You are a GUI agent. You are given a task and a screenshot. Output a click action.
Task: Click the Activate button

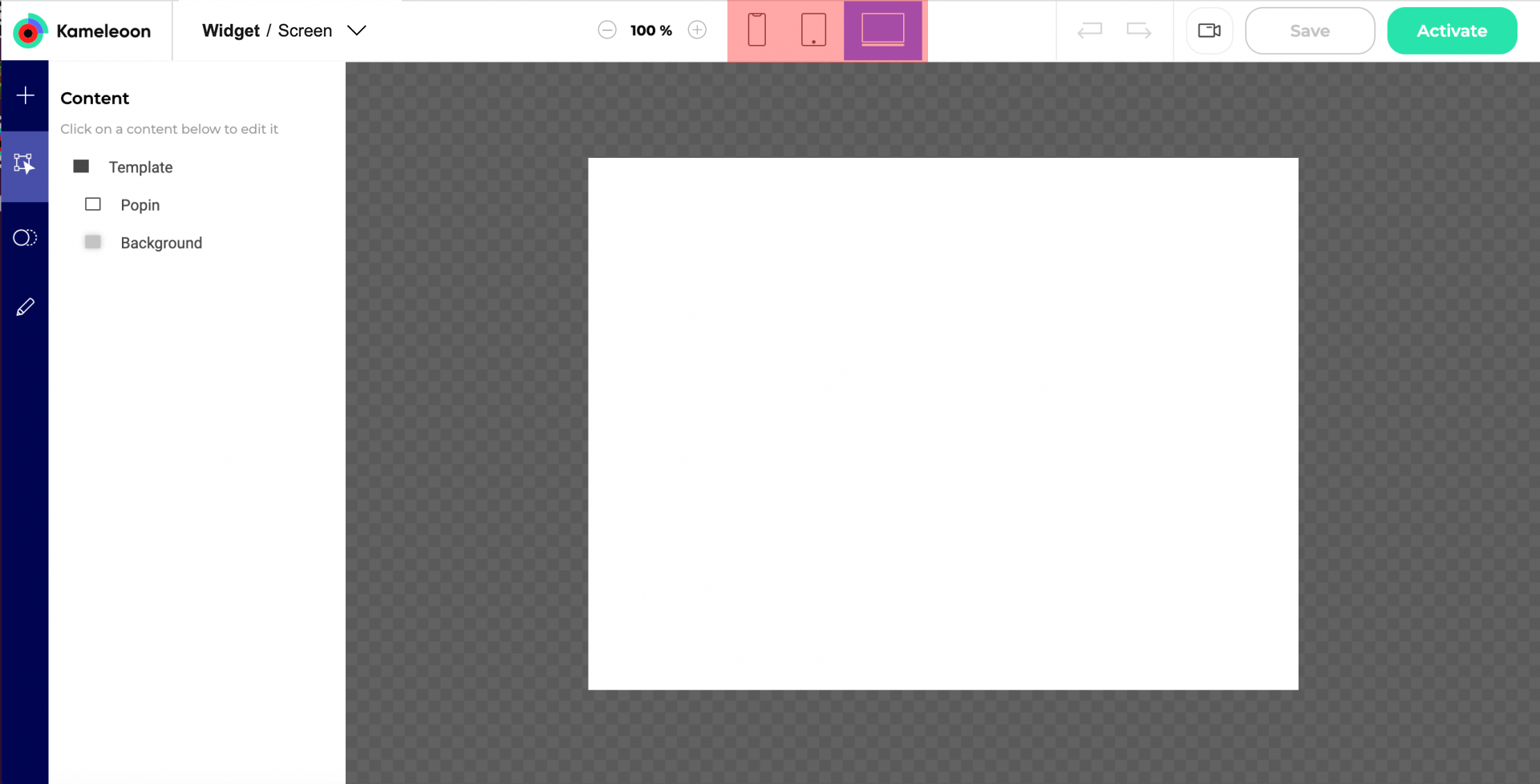[x=1452, y=30]
